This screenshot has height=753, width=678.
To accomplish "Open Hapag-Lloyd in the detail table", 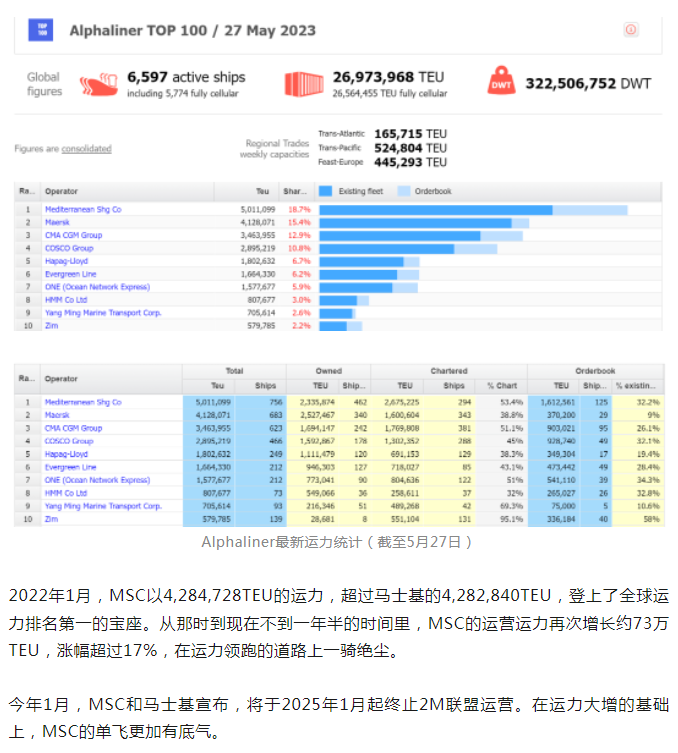I will pyautogui.click(x=66, y=454).
